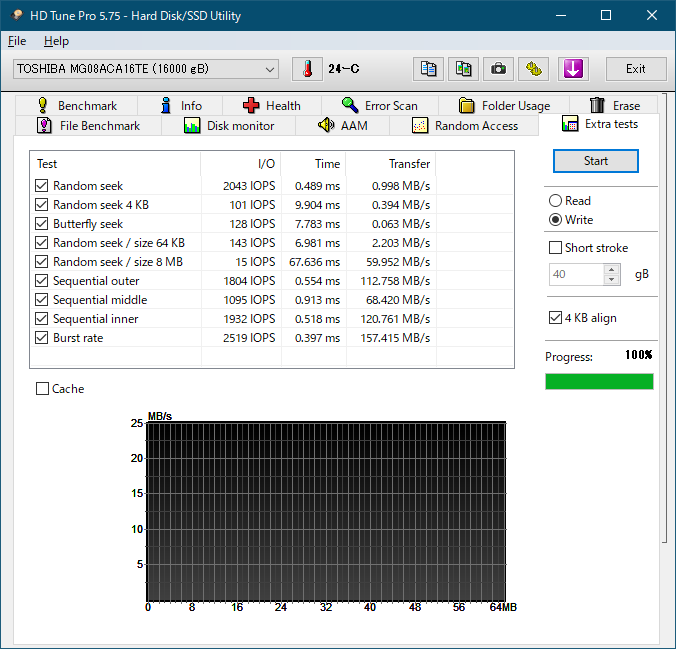Switch to the Disk monitor tab
Screen dimensions: 676x649
pyautogui.click(x=228, y=126)
